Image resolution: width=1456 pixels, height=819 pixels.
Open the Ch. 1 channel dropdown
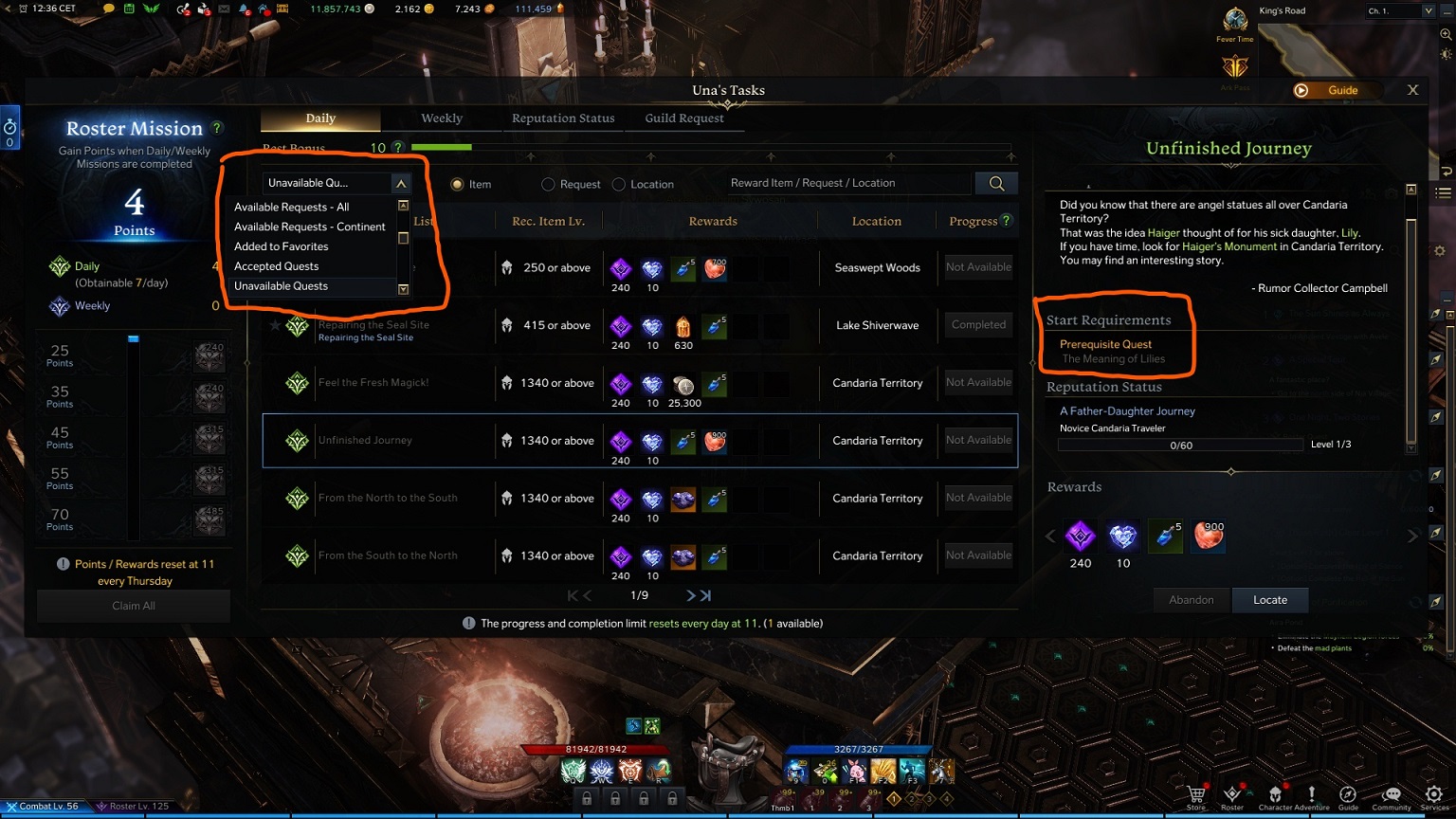pos(1399,10)
